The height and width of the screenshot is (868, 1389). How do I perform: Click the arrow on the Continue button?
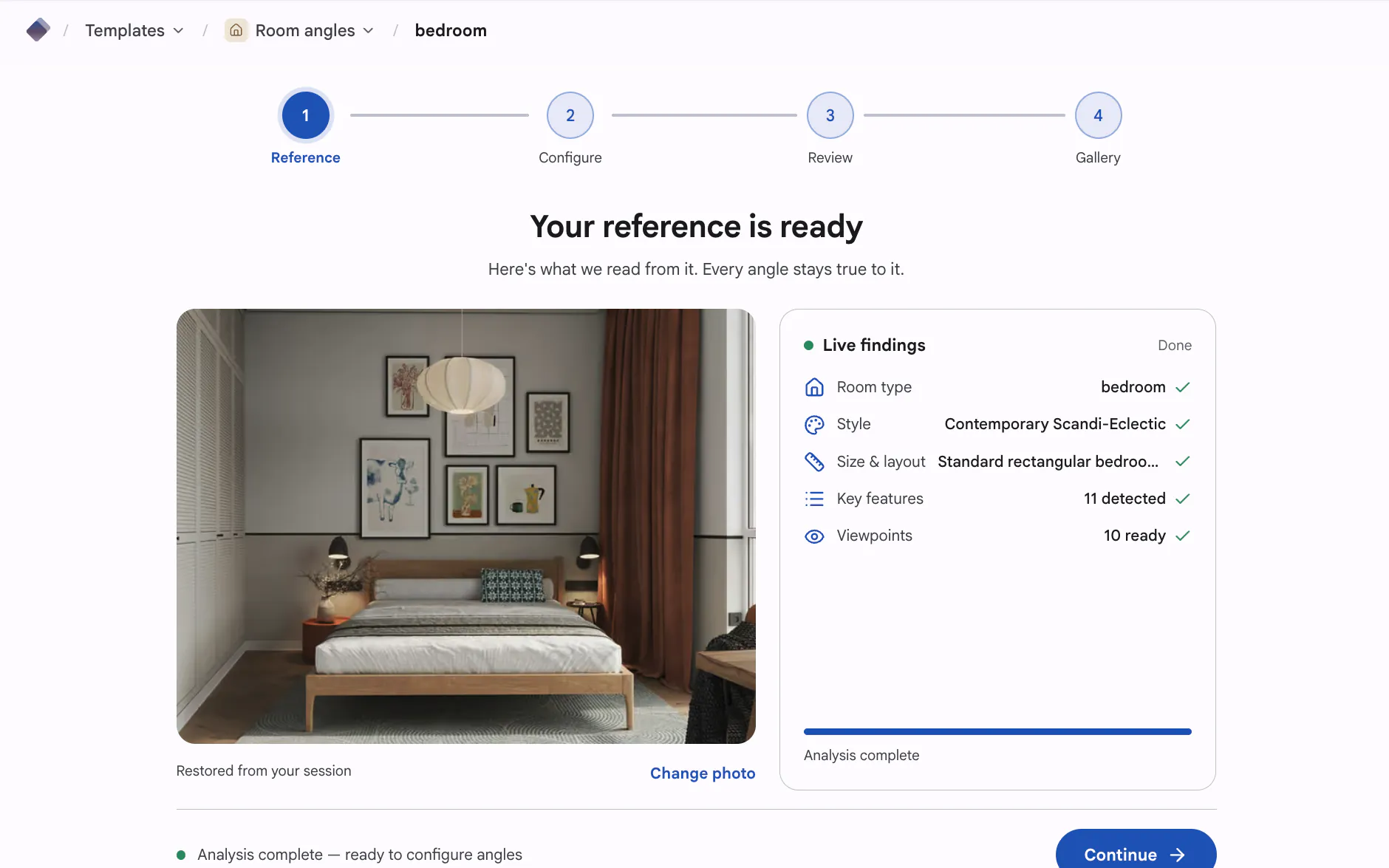1178,855
